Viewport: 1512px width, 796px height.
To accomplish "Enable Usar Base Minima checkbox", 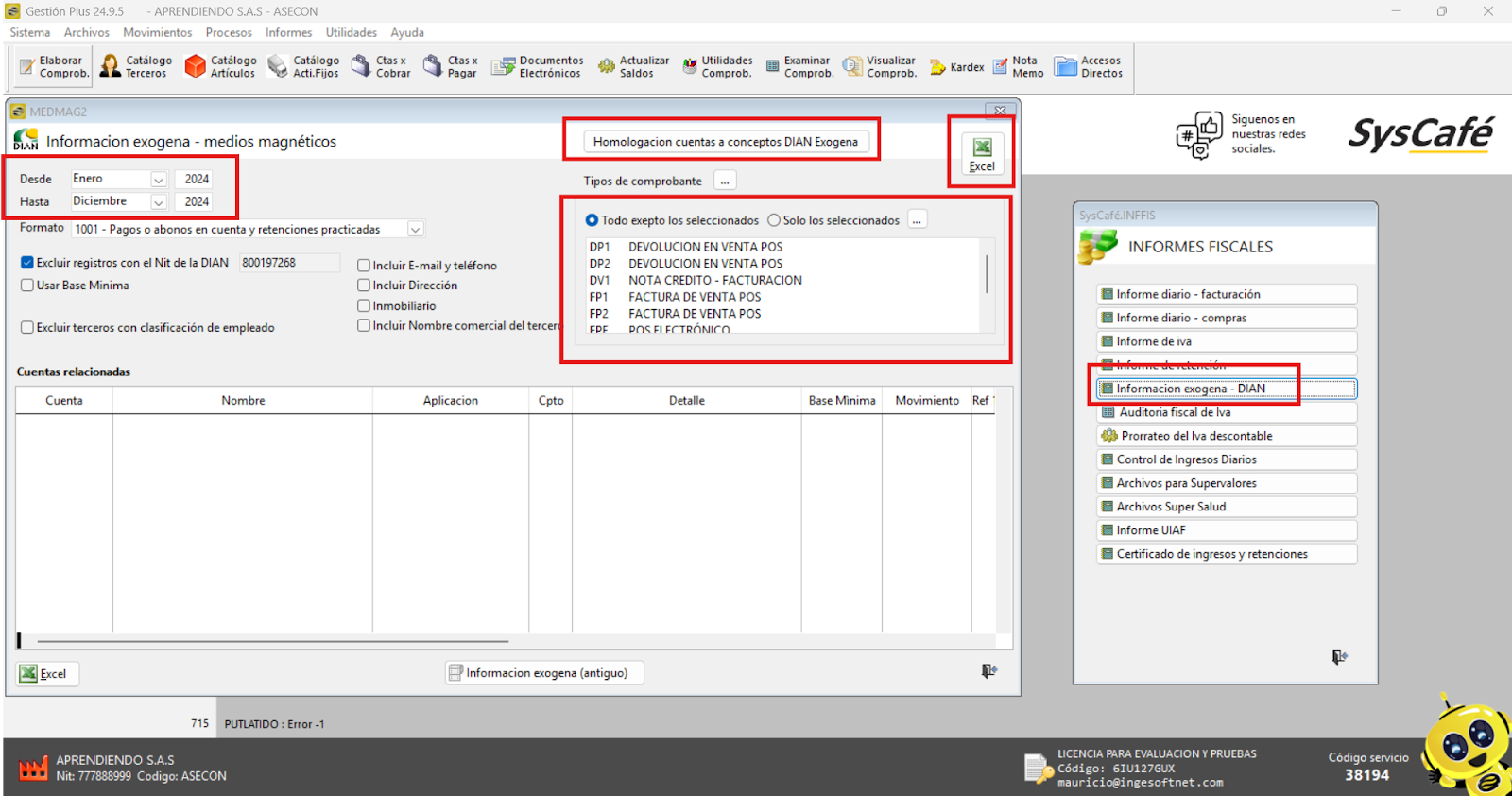I will [x=27, y=286].
